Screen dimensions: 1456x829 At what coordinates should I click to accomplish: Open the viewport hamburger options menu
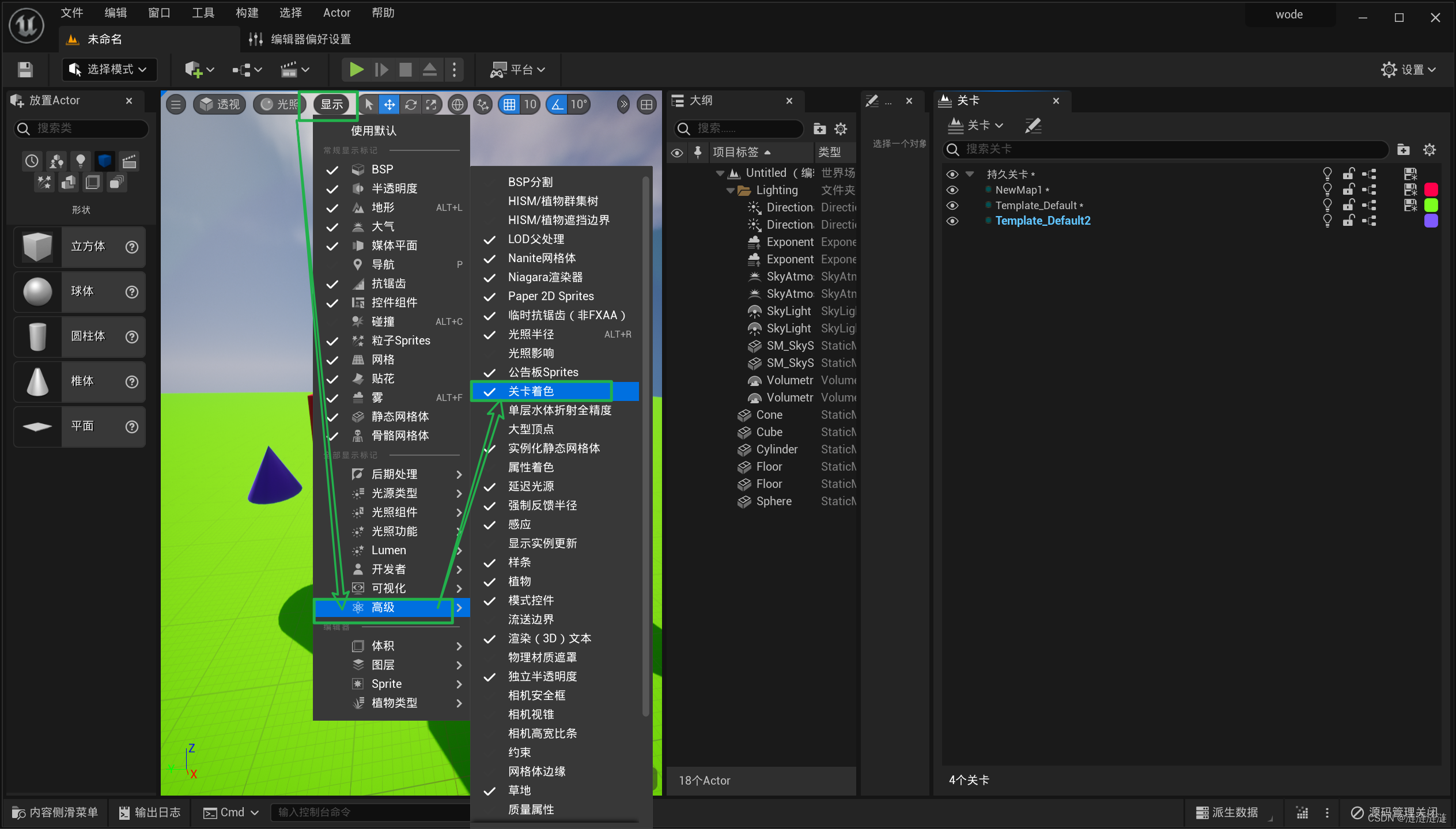(x=176, y=104)
